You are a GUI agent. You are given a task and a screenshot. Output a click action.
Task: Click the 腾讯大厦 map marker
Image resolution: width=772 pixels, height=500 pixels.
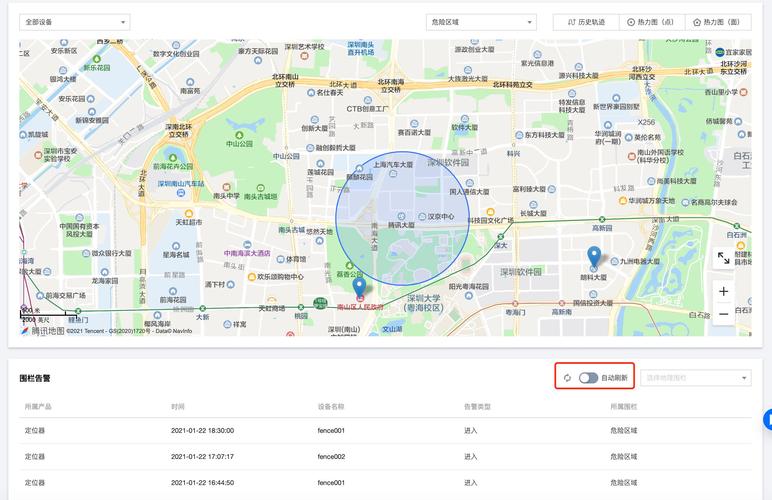401,216
